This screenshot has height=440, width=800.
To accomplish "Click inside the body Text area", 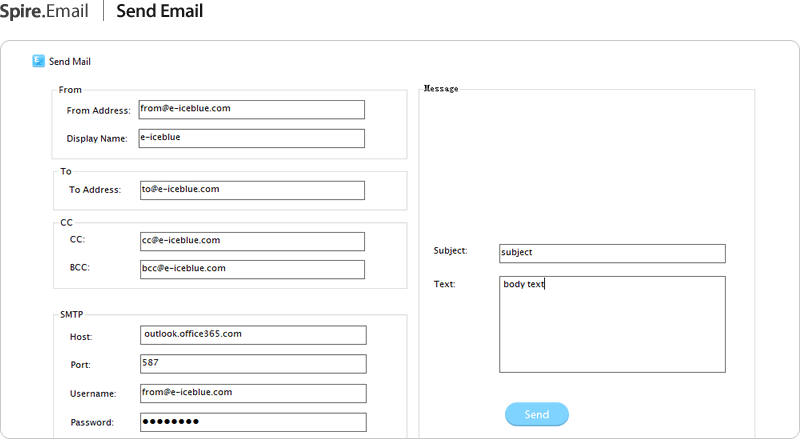I will 612,325.
